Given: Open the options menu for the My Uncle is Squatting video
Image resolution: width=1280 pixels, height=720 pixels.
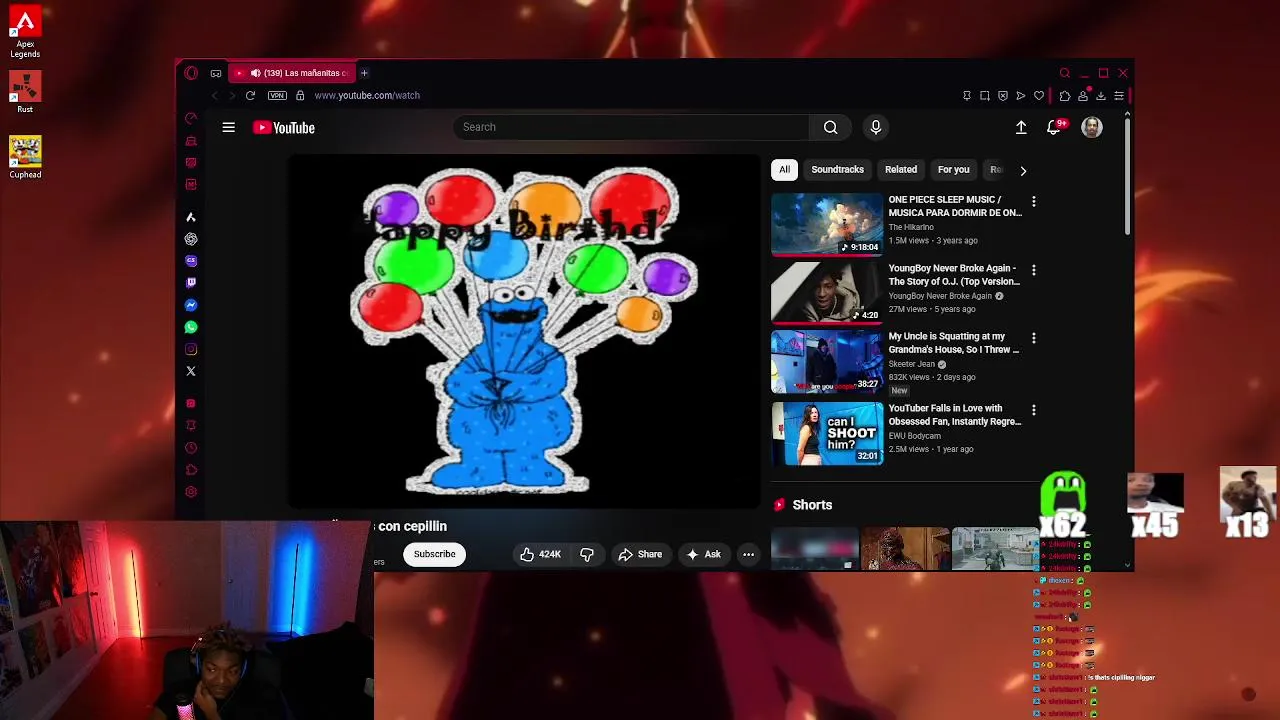Looking at the screenshot, I should click(1034, 338).
